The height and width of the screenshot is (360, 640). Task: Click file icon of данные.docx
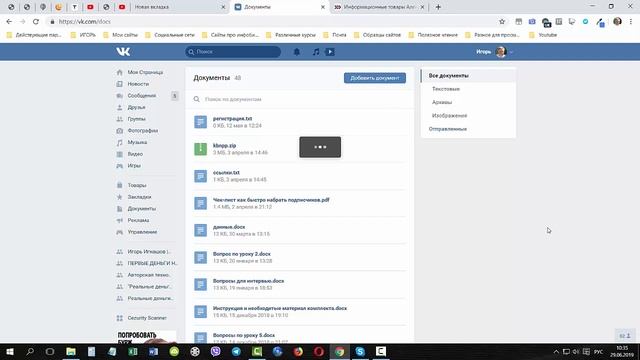(x=200, y=230)
